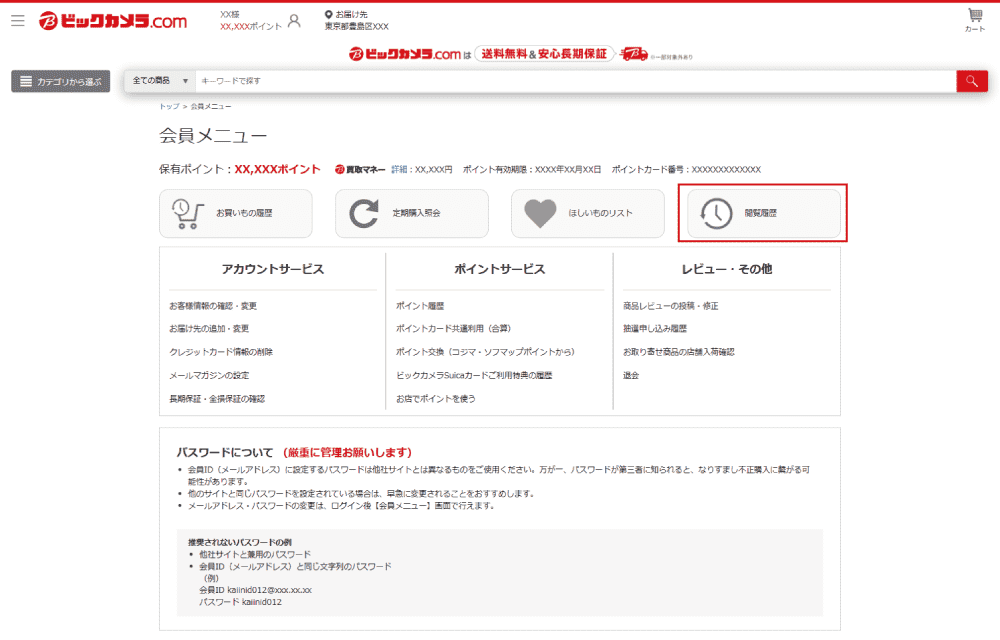Screen dimensions: 1000x640
Task: Click the red search magnifier button
Action: pyautogui.click(x=971, y=81)
